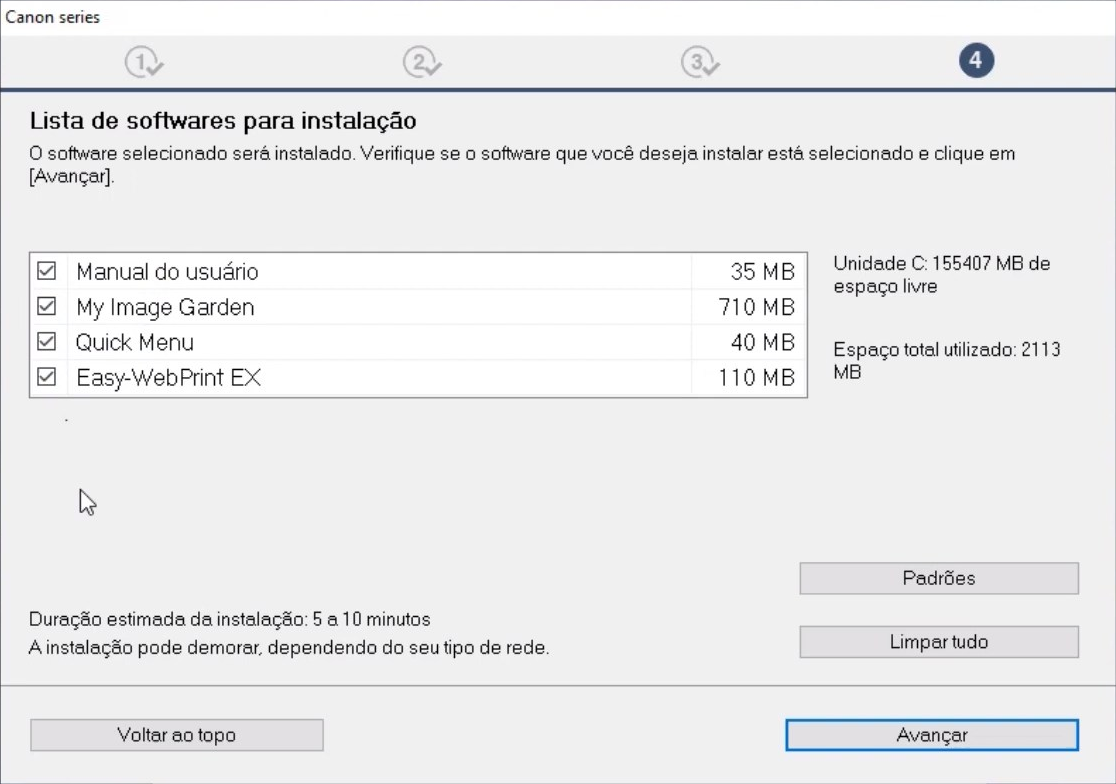Click the 40 MB size value
Image resolution: width=1116 pixels, height=784 pixels.
(x=762, y=342)
